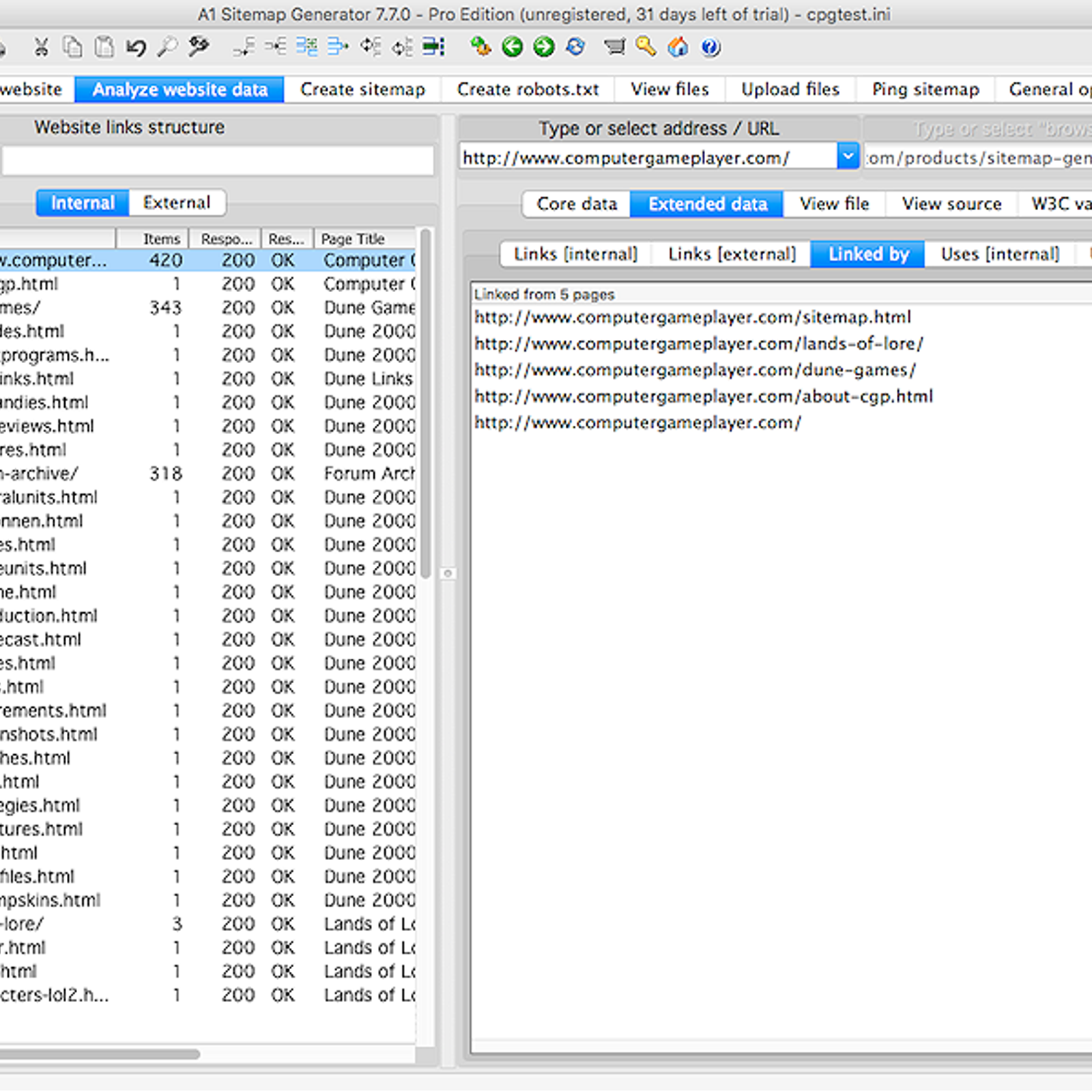The height and width of the screenshot is (1092, 1092).
Task: Open the address URL dropdown arrow
Action: [848, 156]
